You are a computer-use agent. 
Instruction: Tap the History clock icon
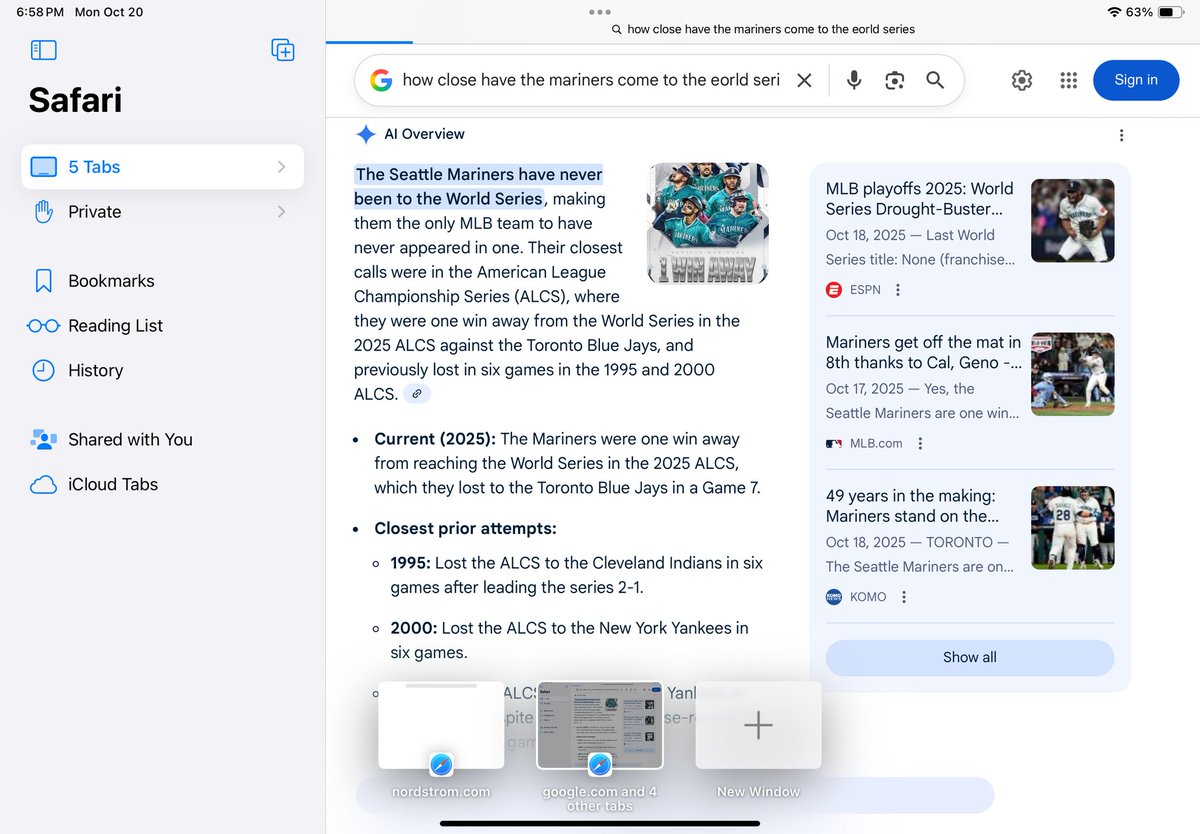(x=43, y=370)
